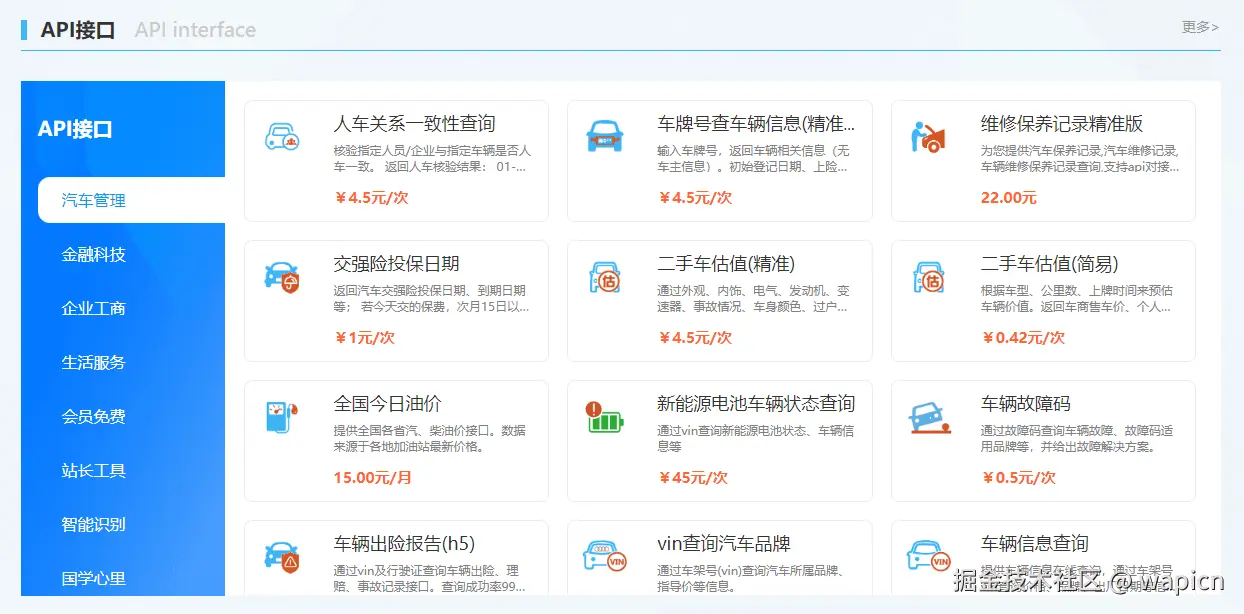
Task: Click the vin查询汽车品牌 VIN badge icon
Action: [x=605, y=558]
